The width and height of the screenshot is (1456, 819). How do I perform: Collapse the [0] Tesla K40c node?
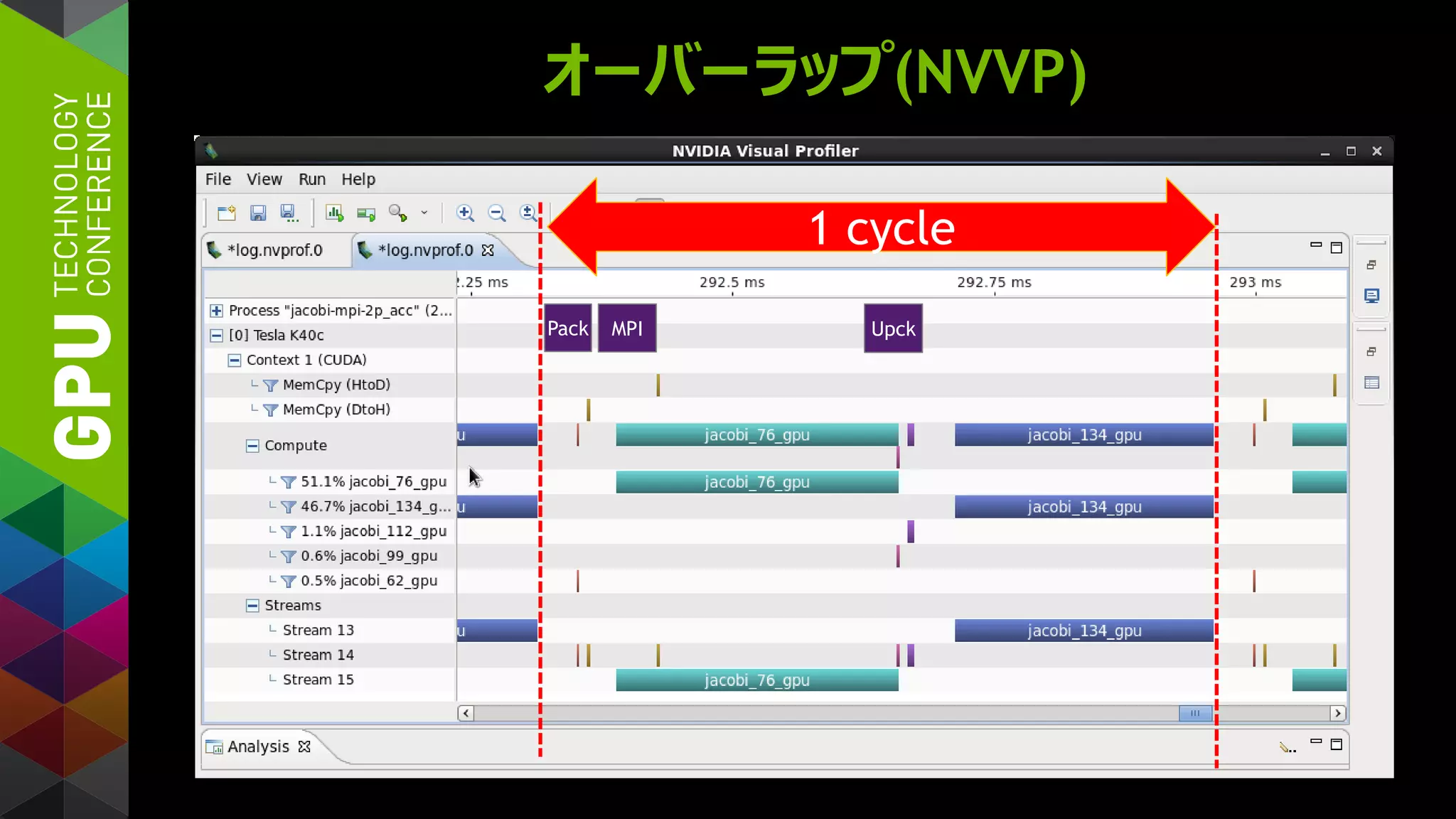click(216, 336)
